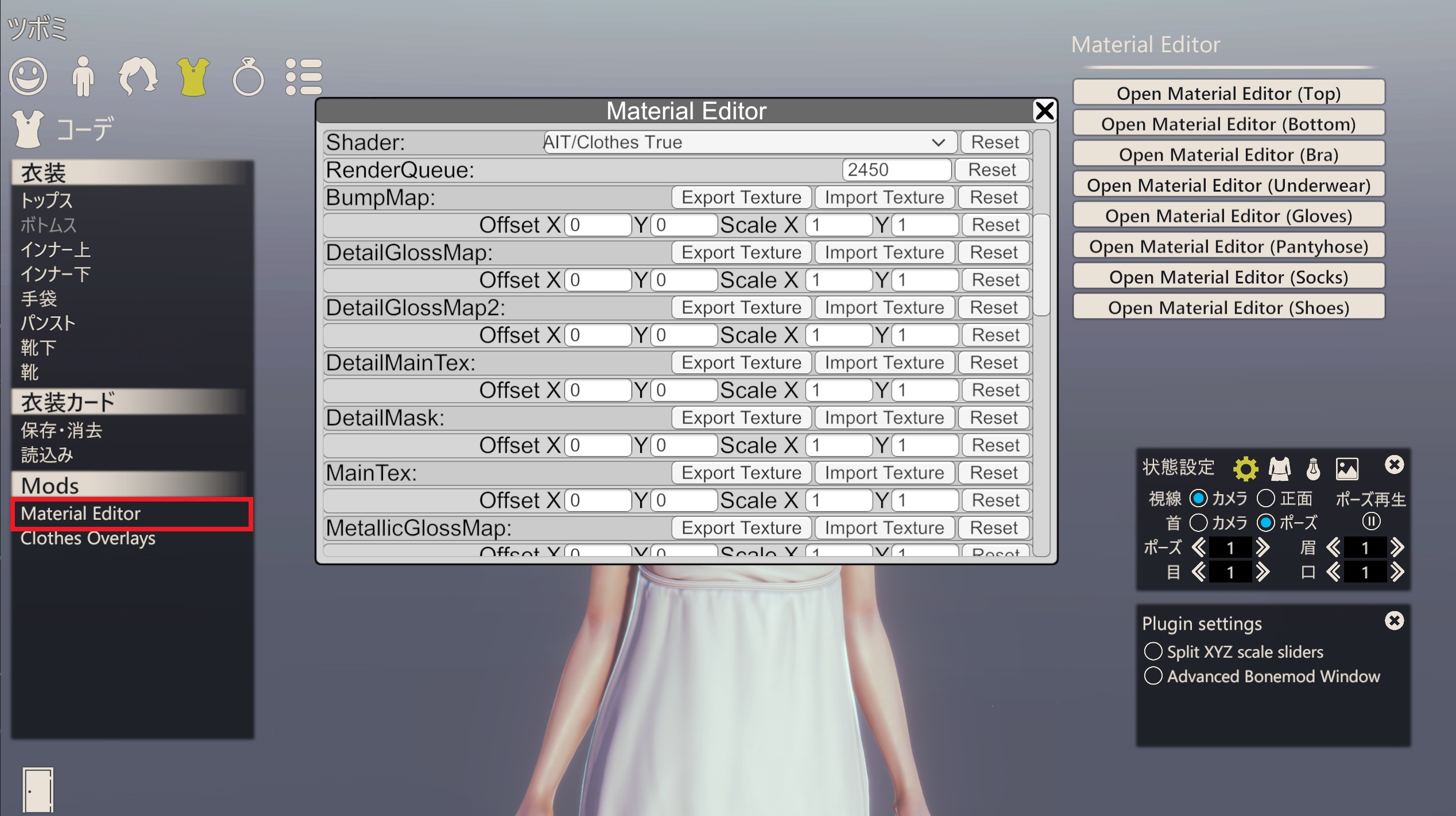Click Import Texture for MainTex

point(884,472)
